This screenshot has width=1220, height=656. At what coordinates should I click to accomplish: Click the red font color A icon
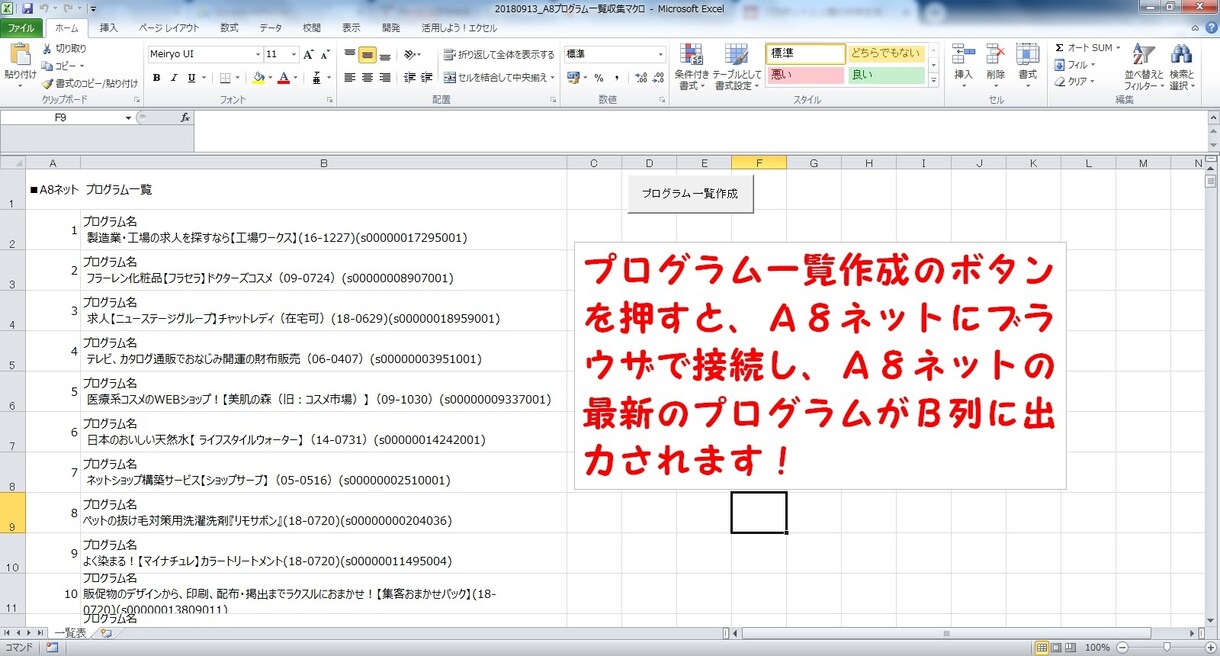[284, 78]
